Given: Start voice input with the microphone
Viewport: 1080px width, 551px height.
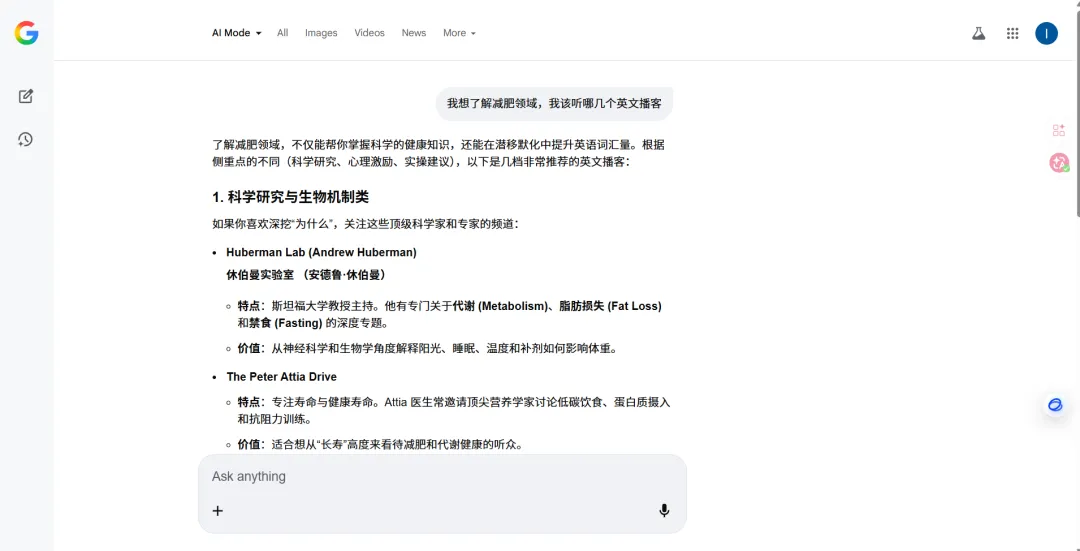Looking at the screenshot, I should point(664,511).
